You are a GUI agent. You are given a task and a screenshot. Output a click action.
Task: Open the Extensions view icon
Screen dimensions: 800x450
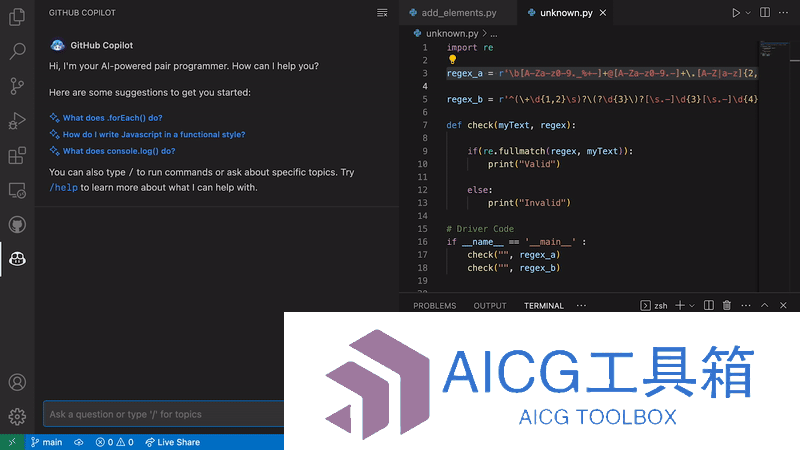tap(17, 156)
